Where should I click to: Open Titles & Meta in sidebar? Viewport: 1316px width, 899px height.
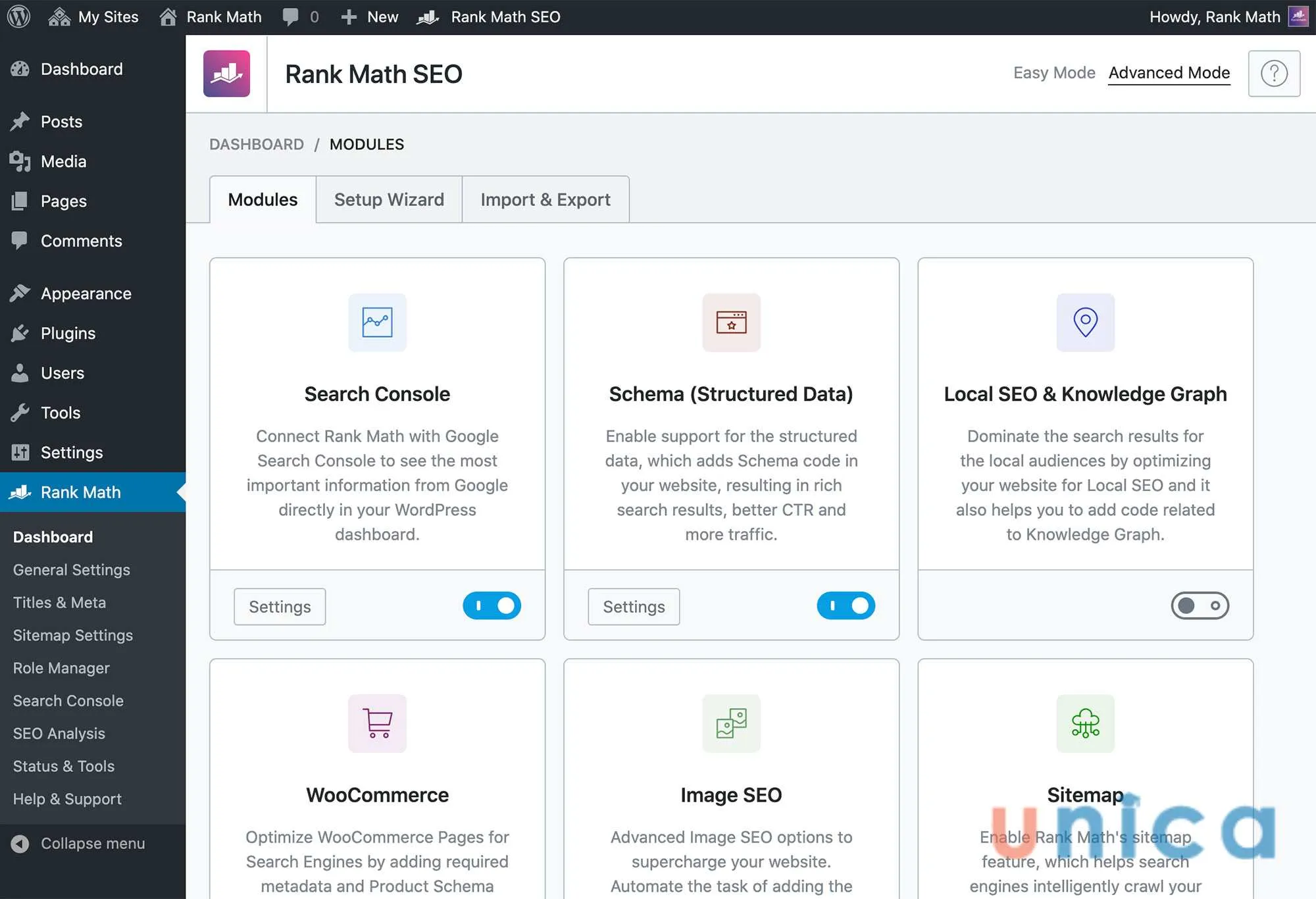(59, 602)
